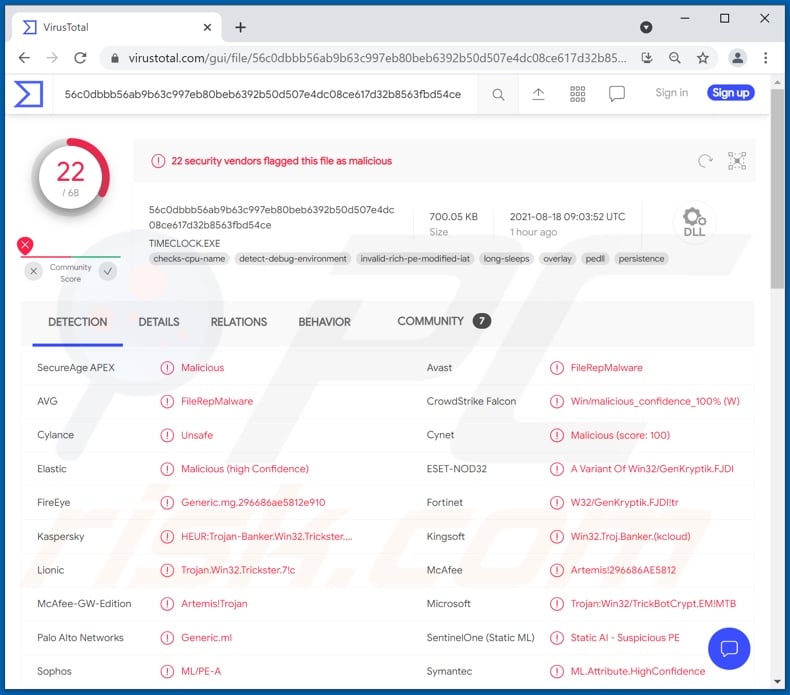Click the zoom magnifier icon in address bar
This screenshot has height=695, width=790.
[675, 58]
